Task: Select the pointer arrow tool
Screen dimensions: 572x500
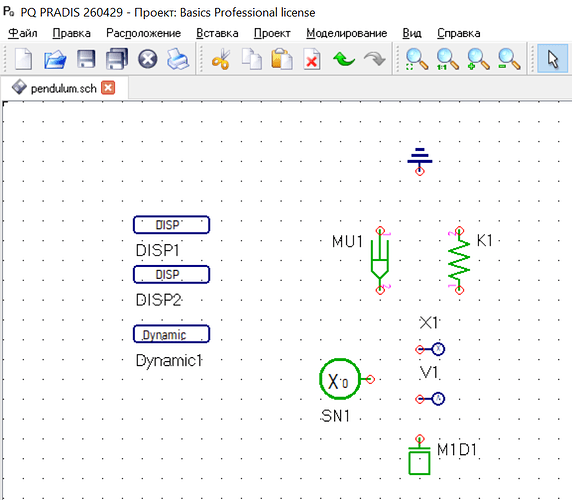Action: point(553,59)
